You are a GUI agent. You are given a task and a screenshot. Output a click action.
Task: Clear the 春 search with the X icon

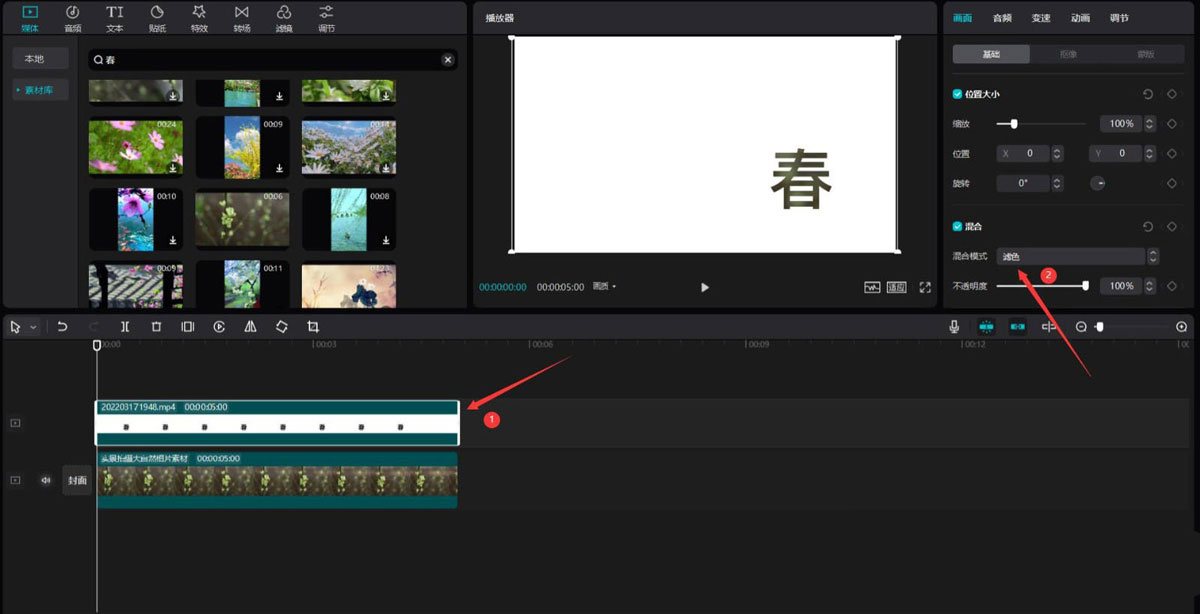click(448, 59)
